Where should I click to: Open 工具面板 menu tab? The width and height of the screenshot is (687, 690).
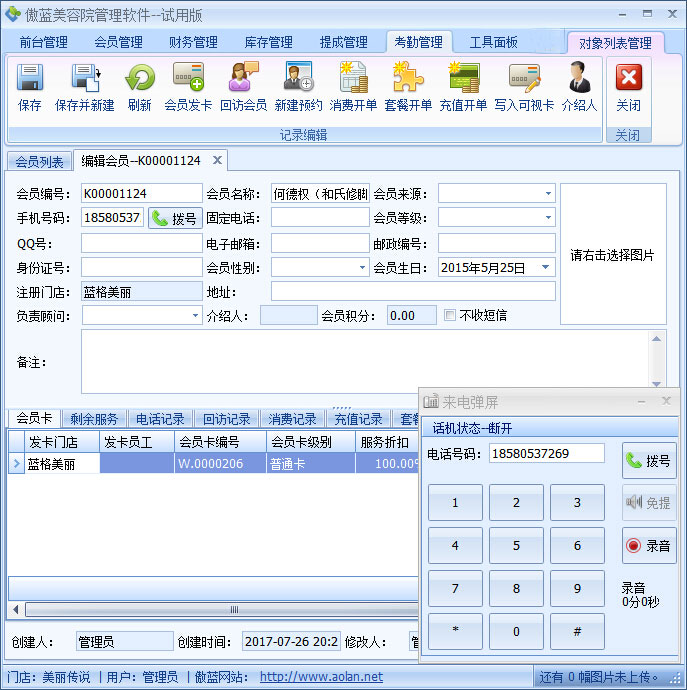click(x=493, y=42)
